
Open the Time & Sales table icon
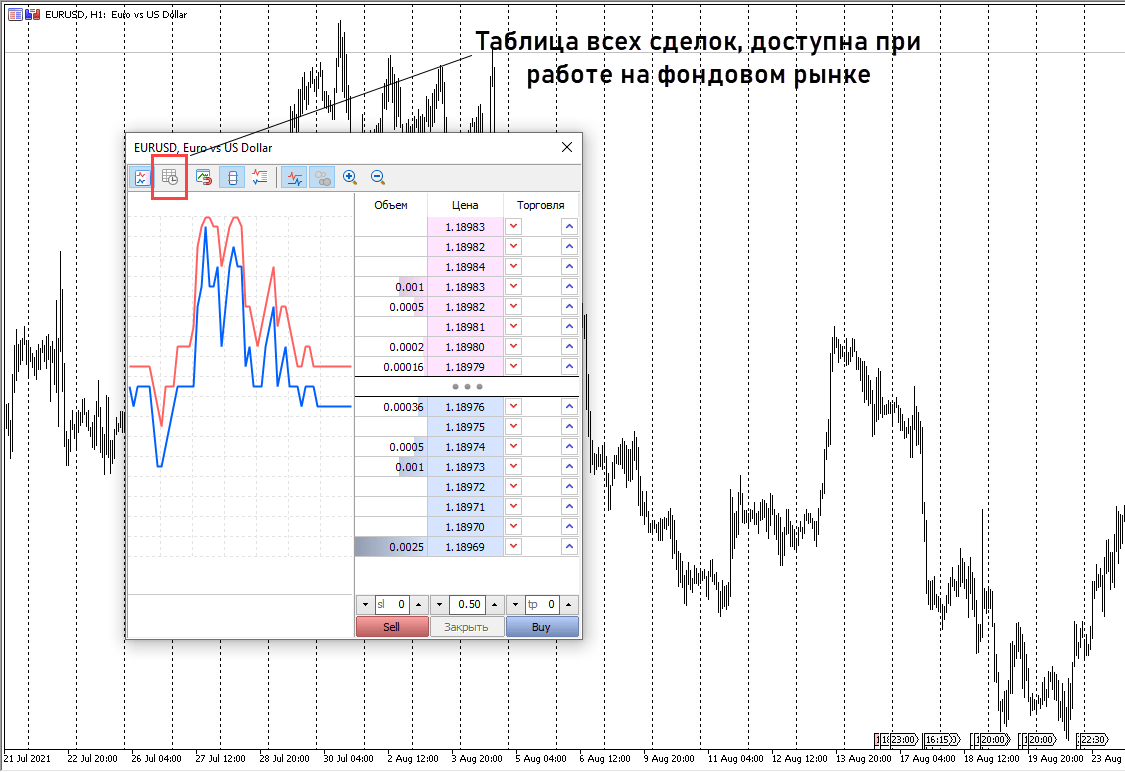(x=170, y=177)
